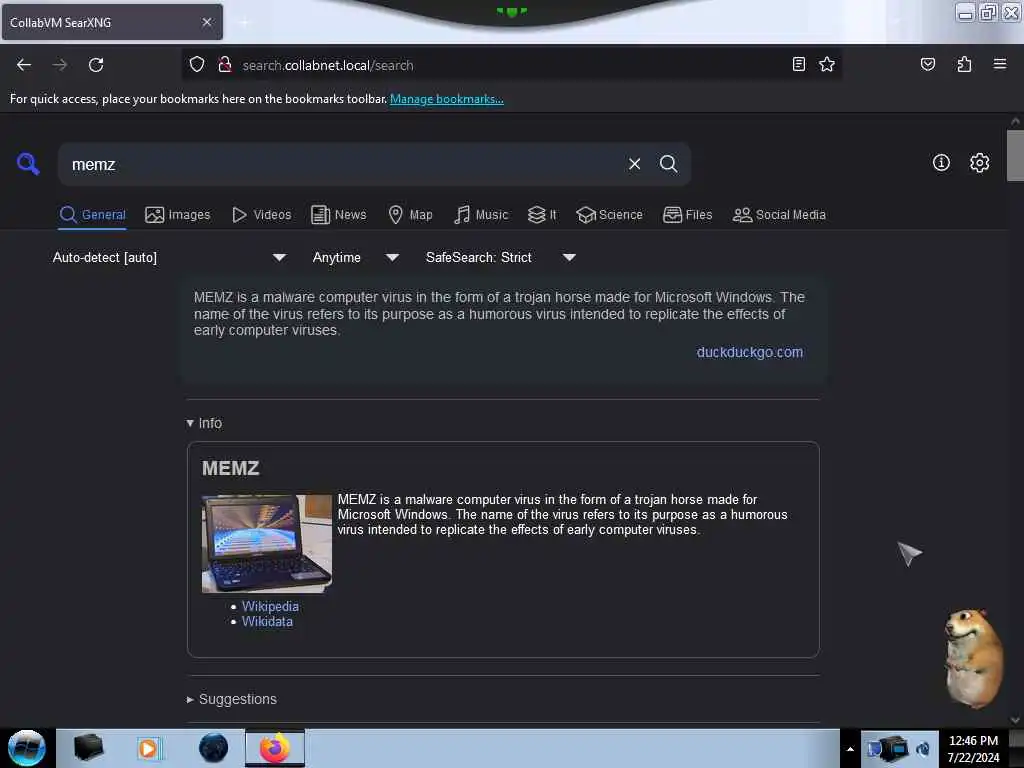This screenshot has width=1024, height=768.
Task: Open the Auto-detect language dropdown
Action: (x=169, y=257)
